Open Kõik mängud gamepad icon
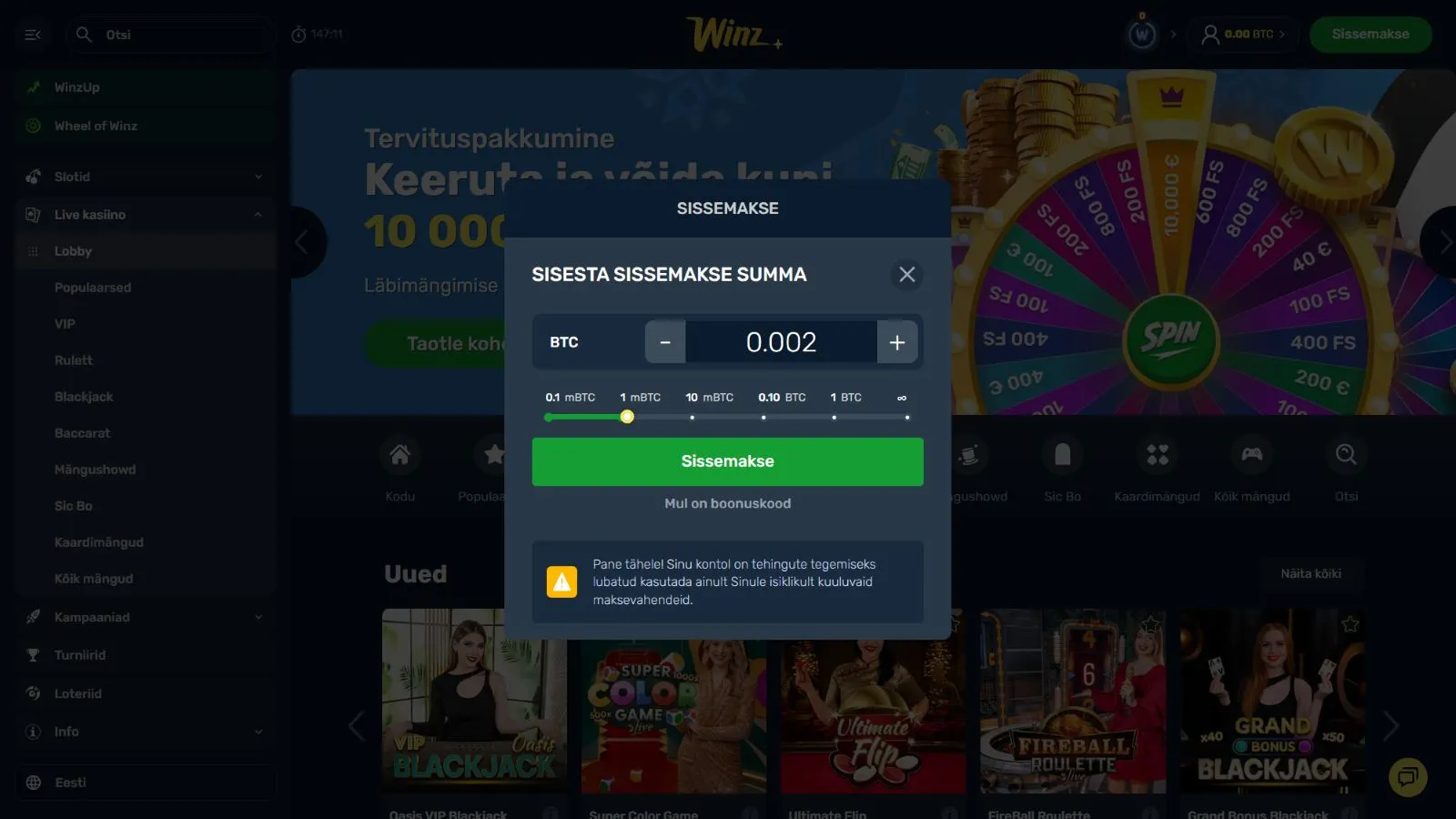This screenshot has width=1456, height=819. [x=1251, y=454]
